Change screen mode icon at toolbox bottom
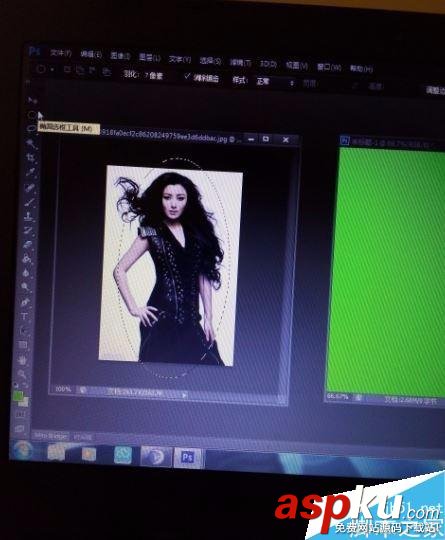 [x=20, y=429]
